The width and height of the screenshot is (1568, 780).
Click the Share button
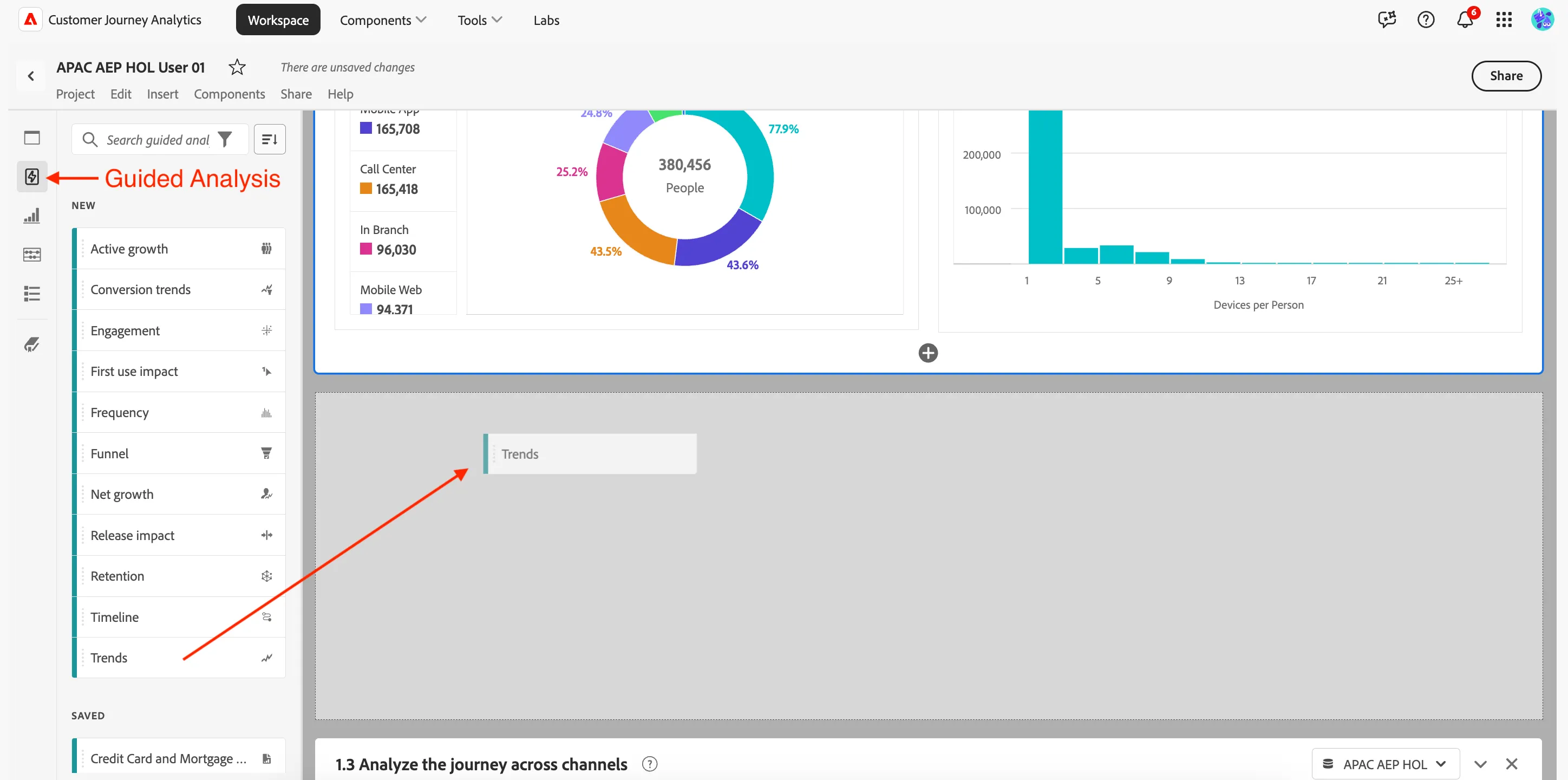[x=1506, y=75]
